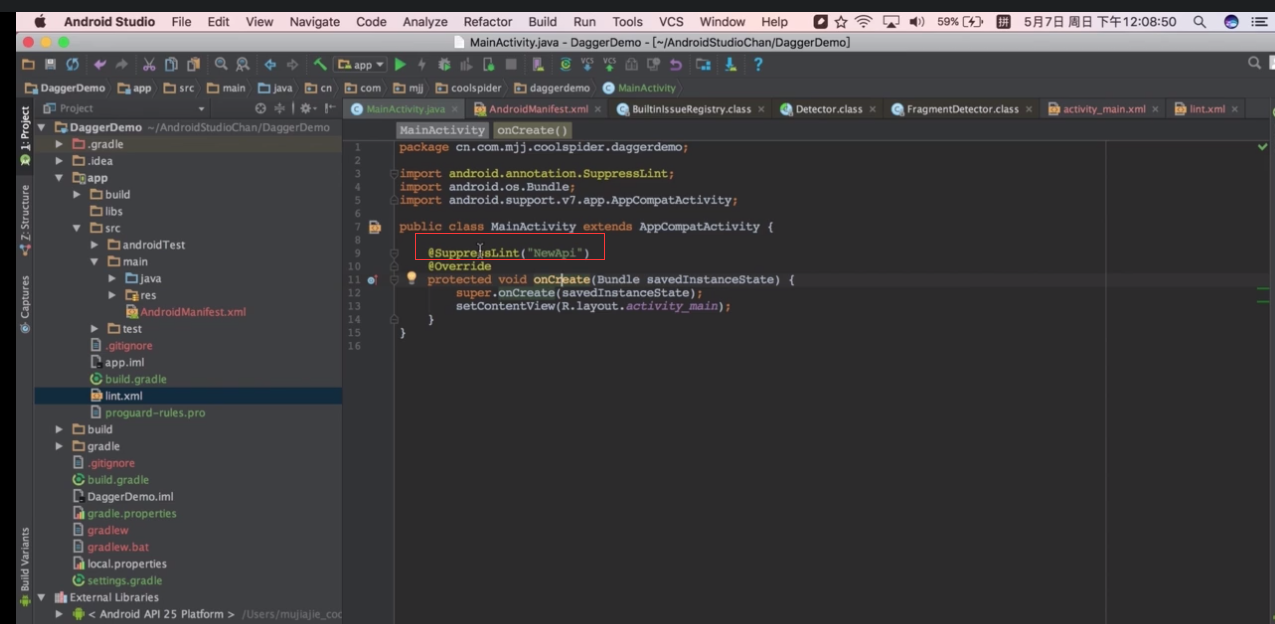This screenshot has width=1275, height=624.
Task: Click the Sync Gradle icon
Action: (x=566, y=64)
